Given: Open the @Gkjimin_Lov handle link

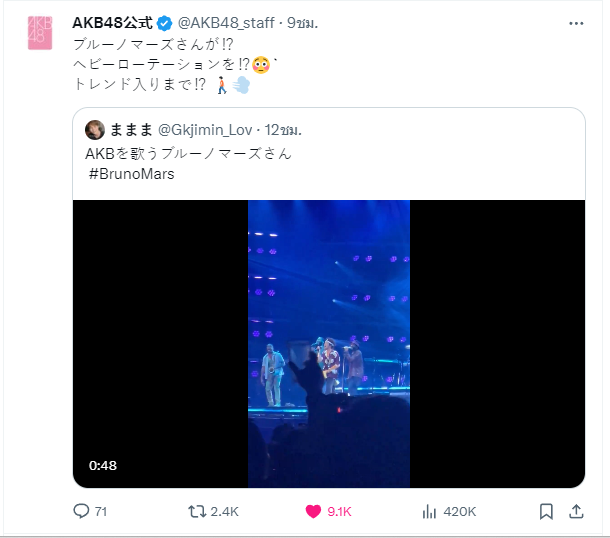Looking at the screenshot, I should coord(205,130).
